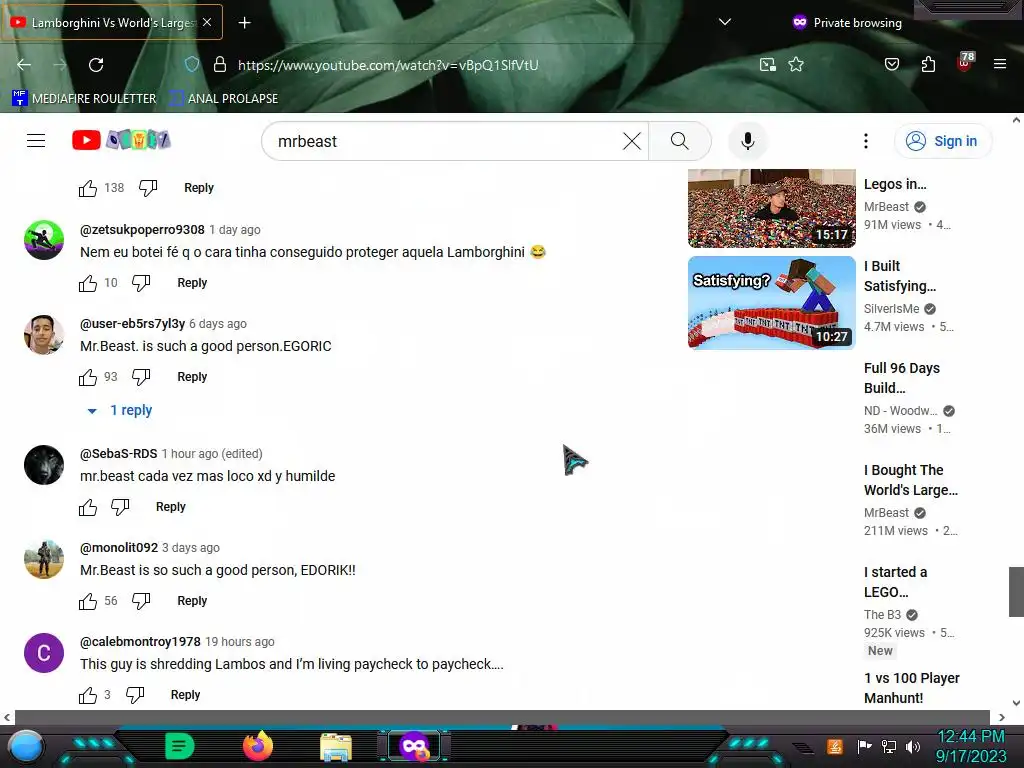Save page to Pocket

point(892,64)
